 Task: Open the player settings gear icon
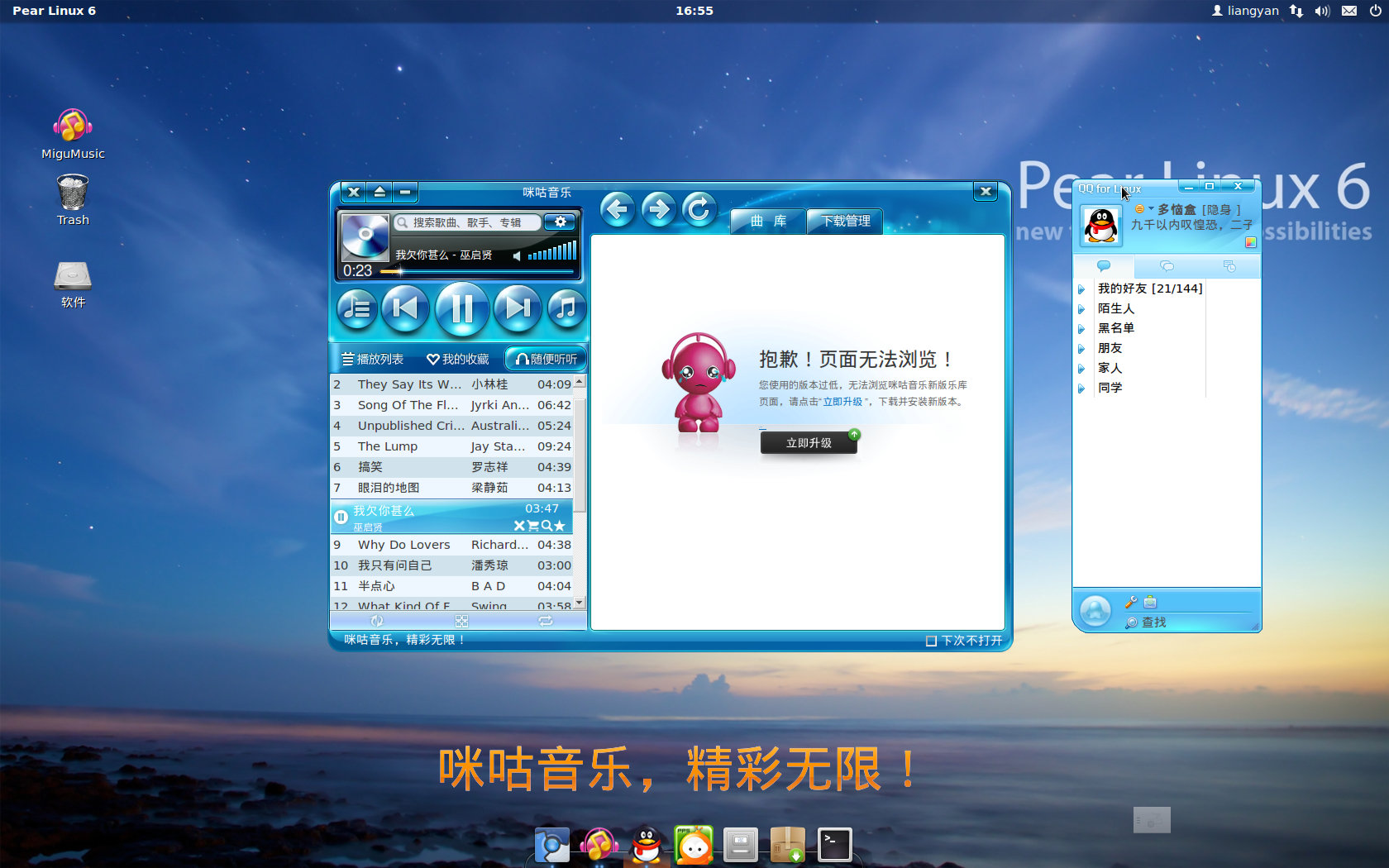(x=561, y=222)
